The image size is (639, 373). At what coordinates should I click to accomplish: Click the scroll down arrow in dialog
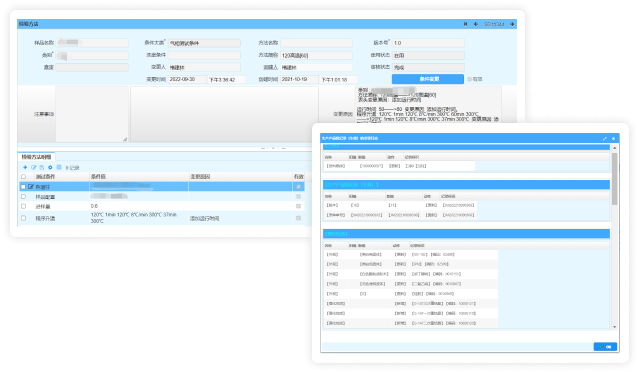click(614, 327)
